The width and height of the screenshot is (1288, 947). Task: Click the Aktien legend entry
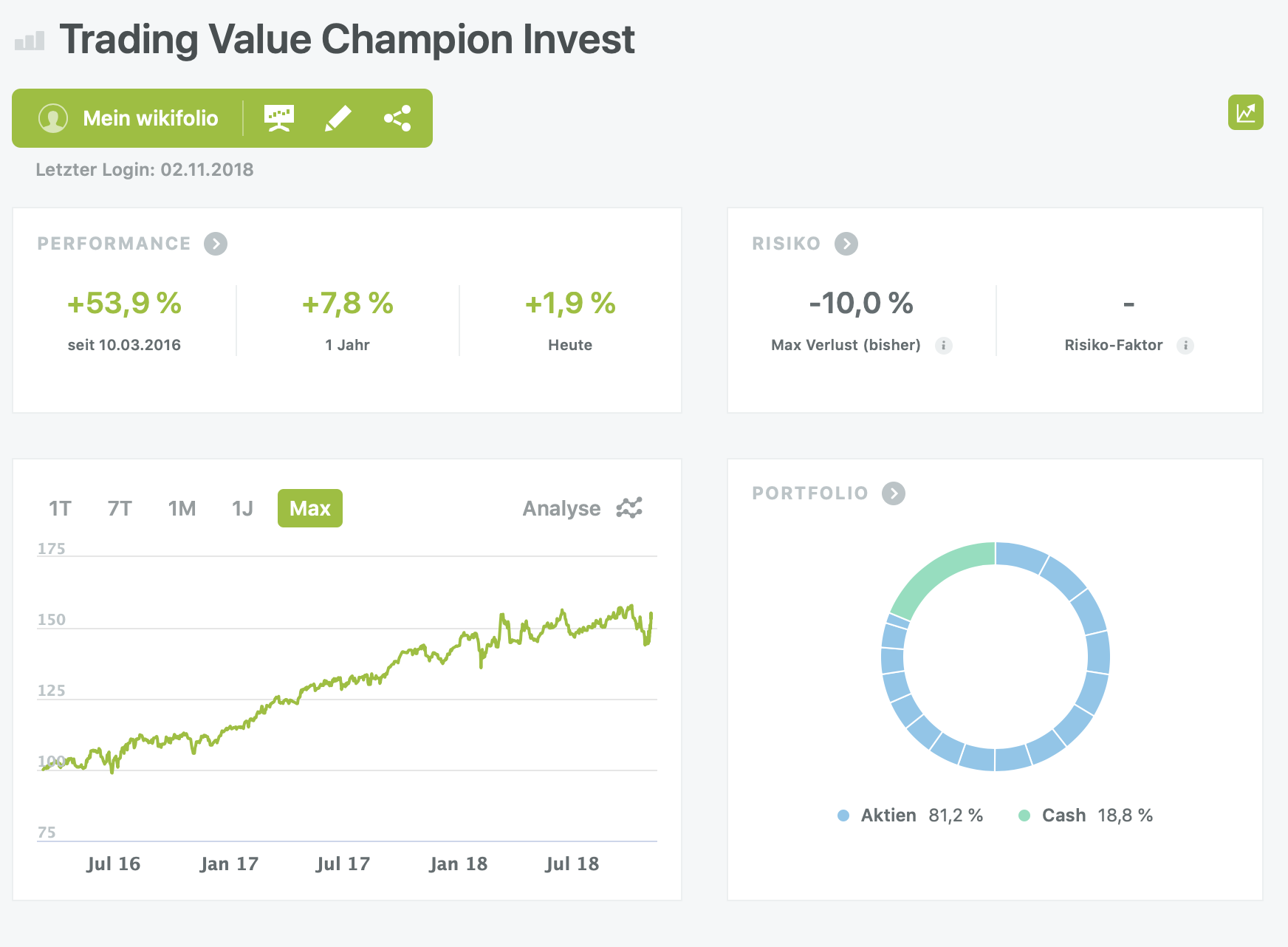point(888,816)
